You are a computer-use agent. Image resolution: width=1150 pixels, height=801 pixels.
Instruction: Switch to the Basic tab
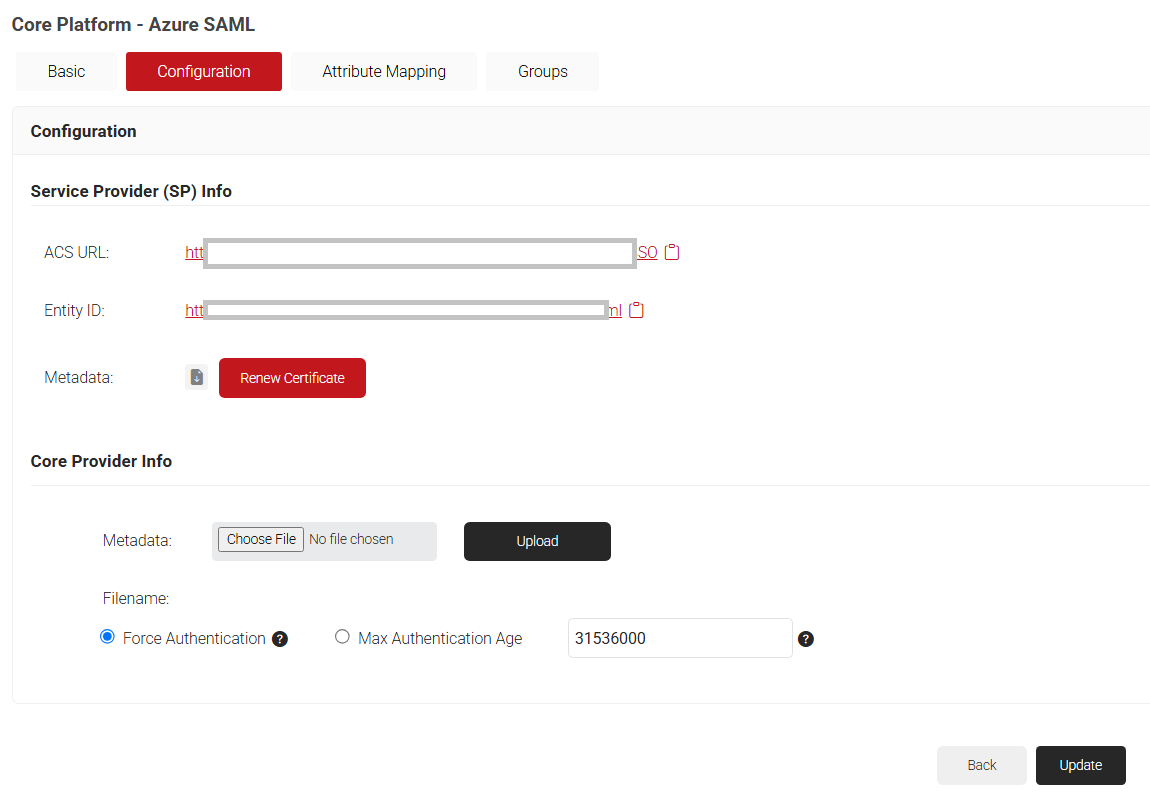pos(66,72)
